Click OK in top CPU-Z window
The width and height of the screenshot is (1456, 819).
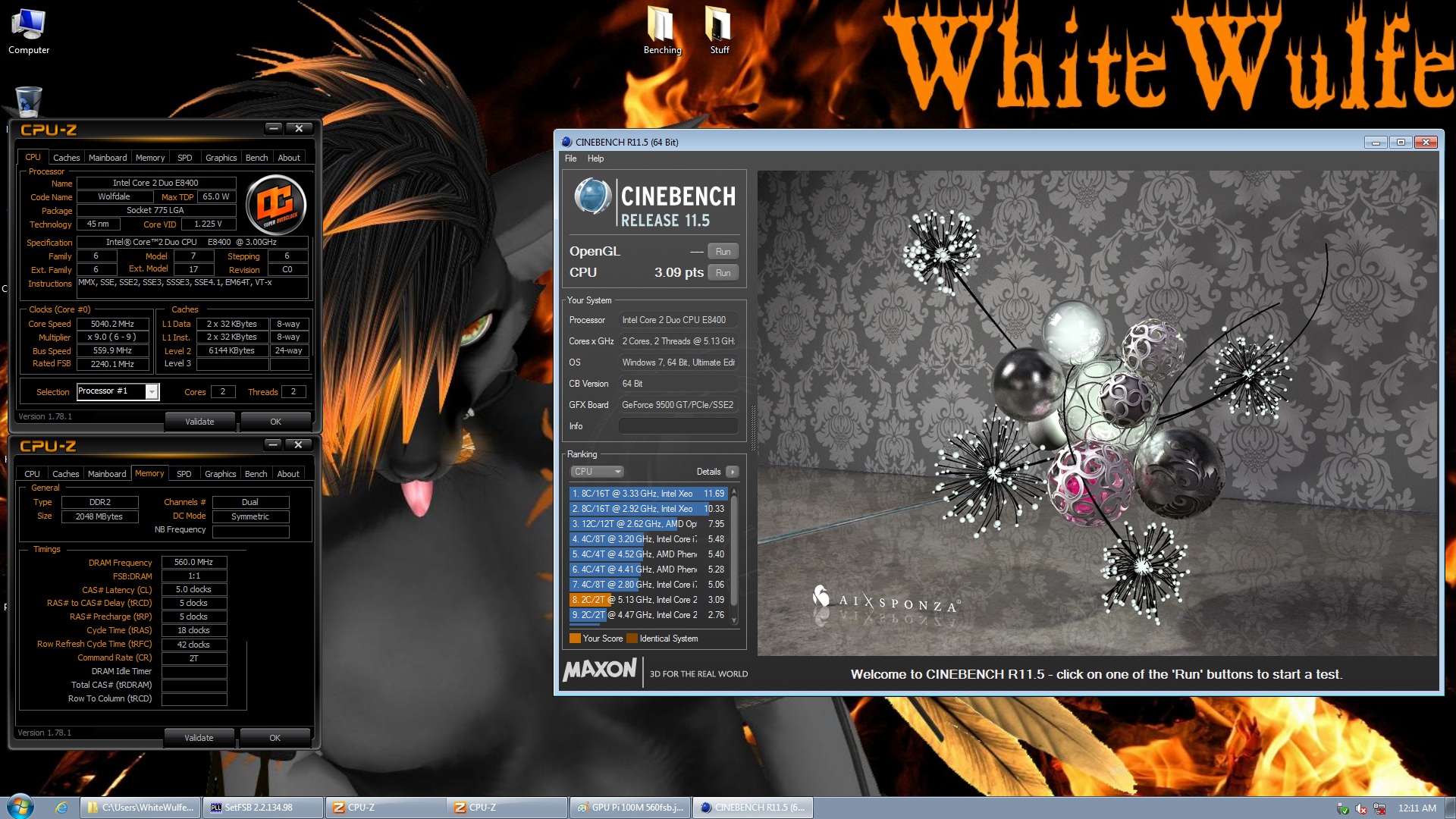pyautogui.click(x=275, y=422)
